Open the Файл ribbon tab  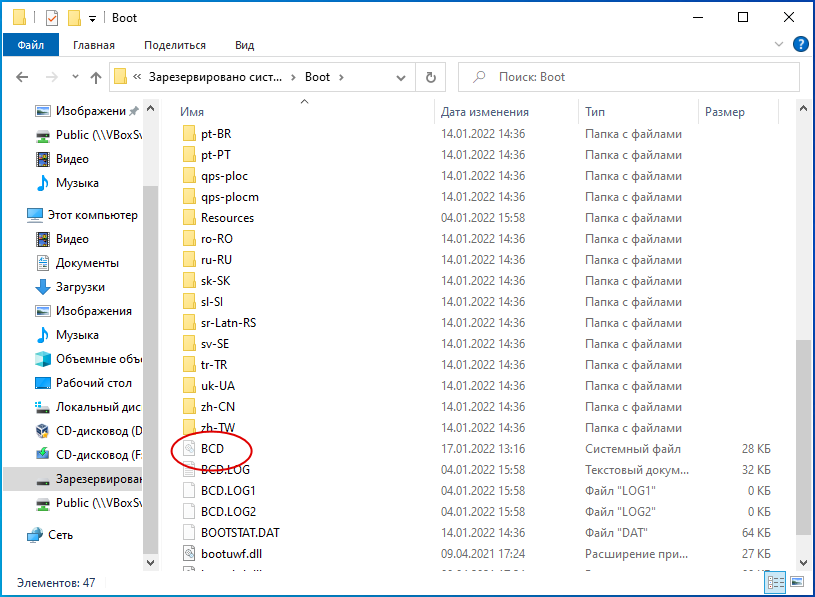click(x=31, y=45)
